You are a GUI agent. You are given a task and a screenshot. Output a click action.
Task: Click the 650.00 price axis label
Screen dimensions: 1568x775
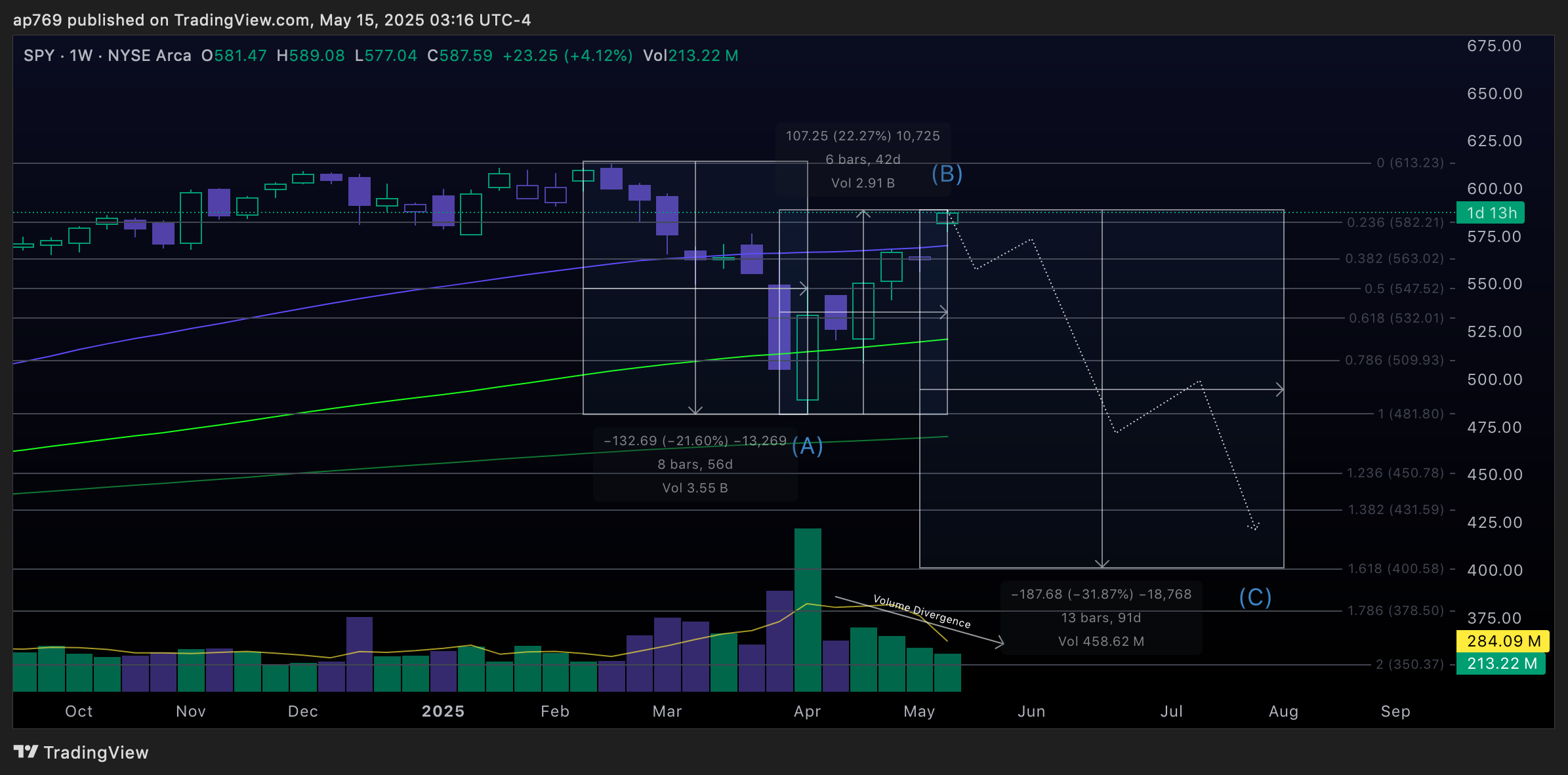coord(1495,94)
